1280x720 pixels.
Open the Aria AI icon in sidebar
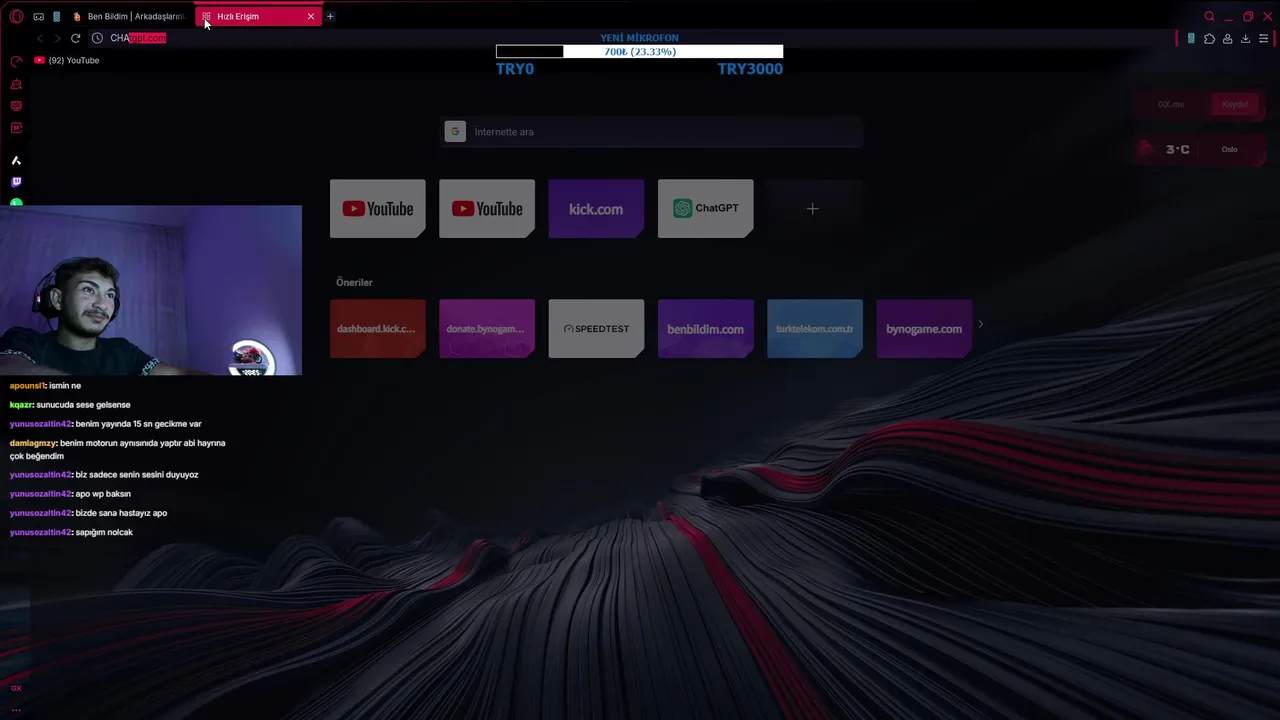tap(16, 160)
